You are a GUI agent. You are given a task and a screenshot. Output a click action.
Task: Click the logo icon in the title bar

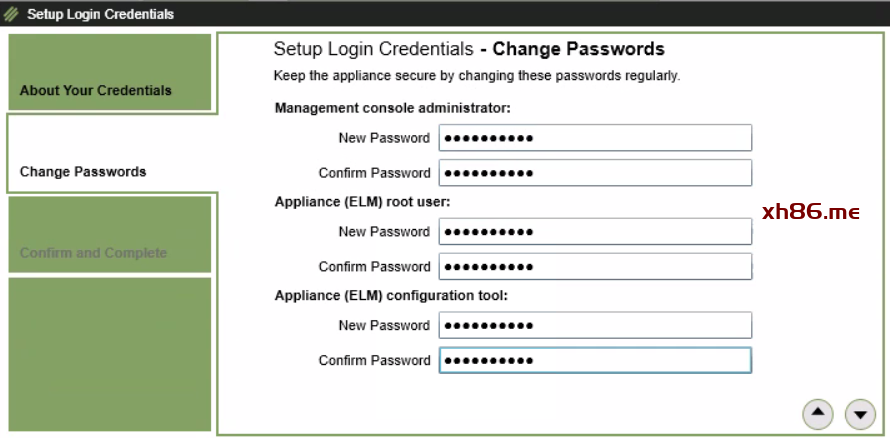coord(11,14)
